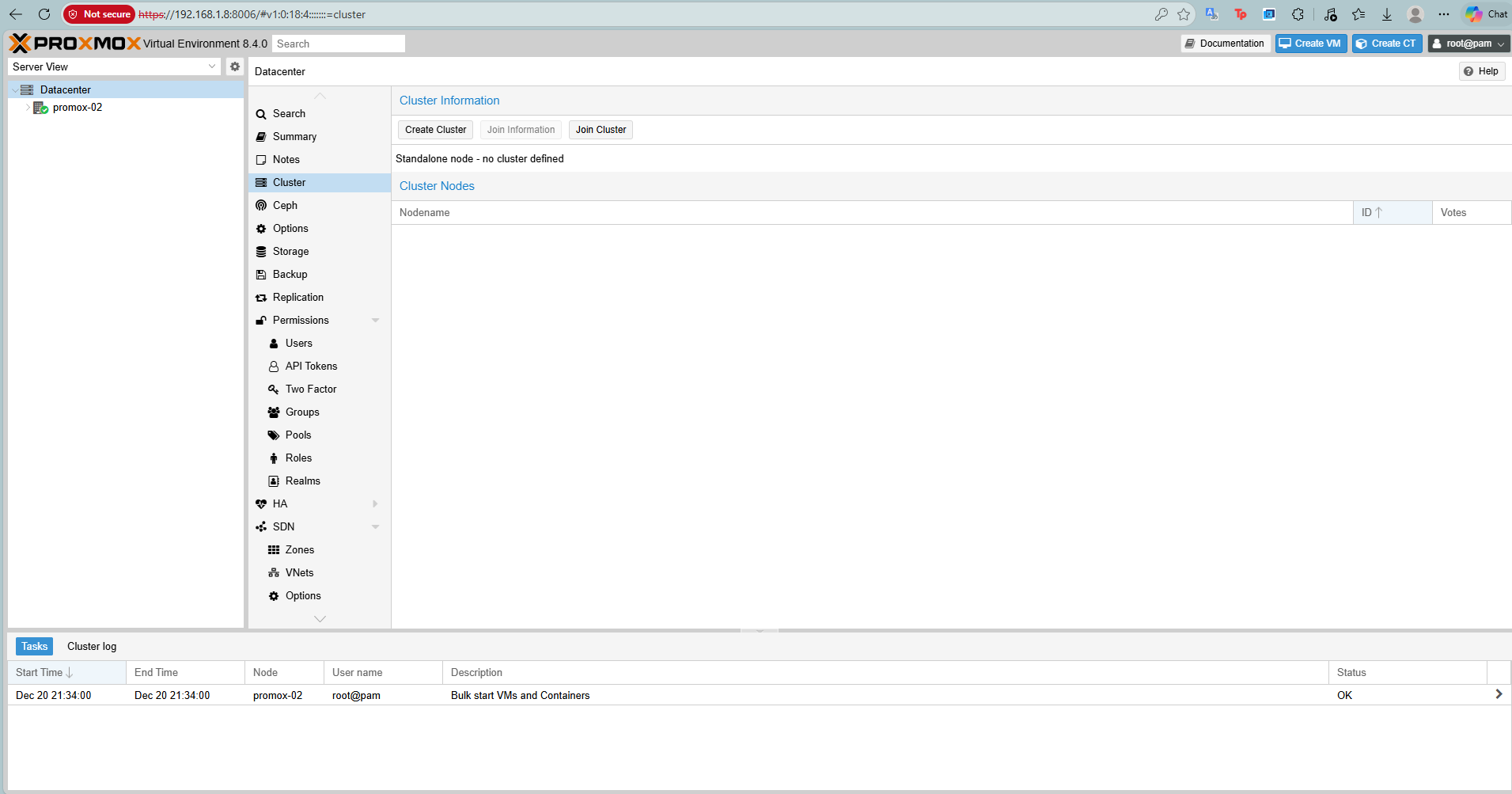Open the Server View dropdown
1512x794 pixels.
pyautogui.click(x=114, y=67)
